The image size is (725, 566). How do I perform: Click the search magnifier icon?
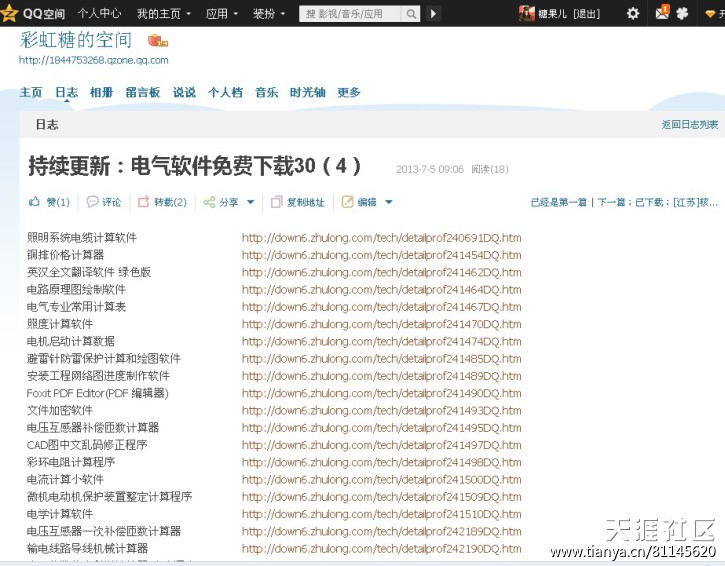pyautogui.click(x=411, y=14)
